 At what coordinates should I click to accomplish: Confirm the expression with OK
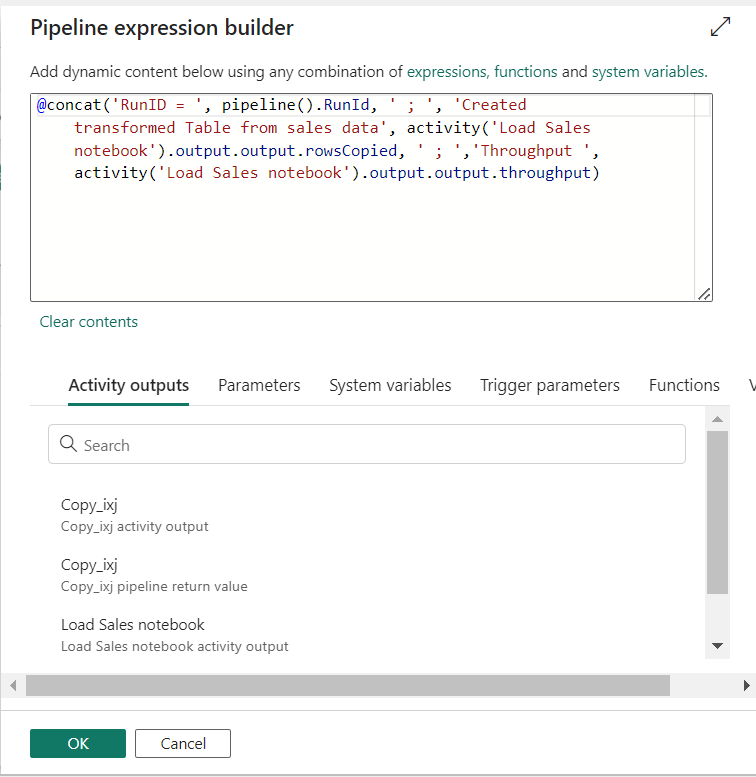coord(78,743)
